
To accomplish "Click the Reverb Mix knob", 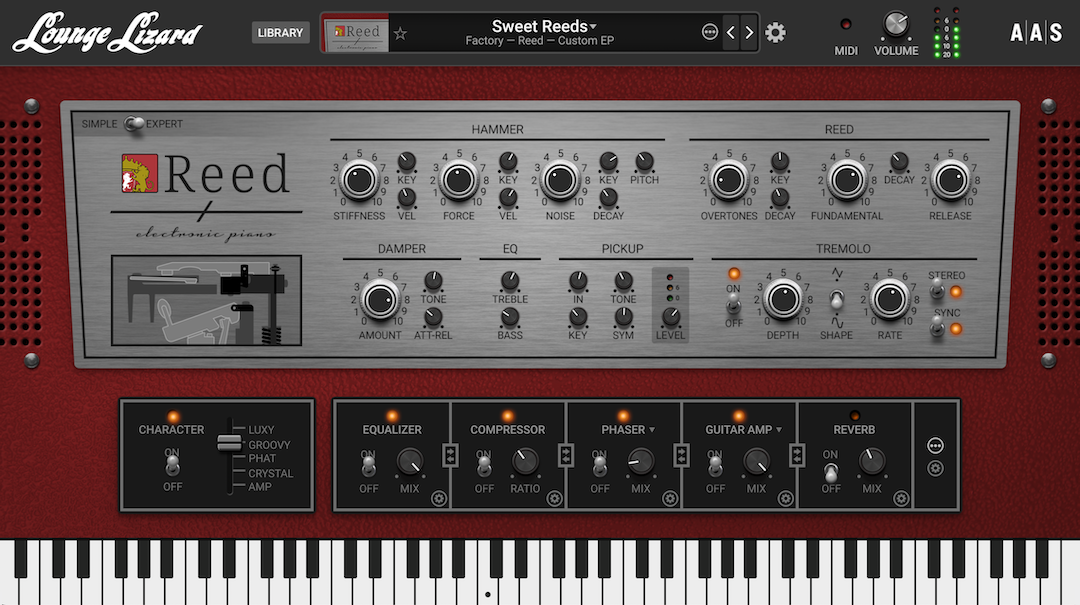I will click(872, 461).
